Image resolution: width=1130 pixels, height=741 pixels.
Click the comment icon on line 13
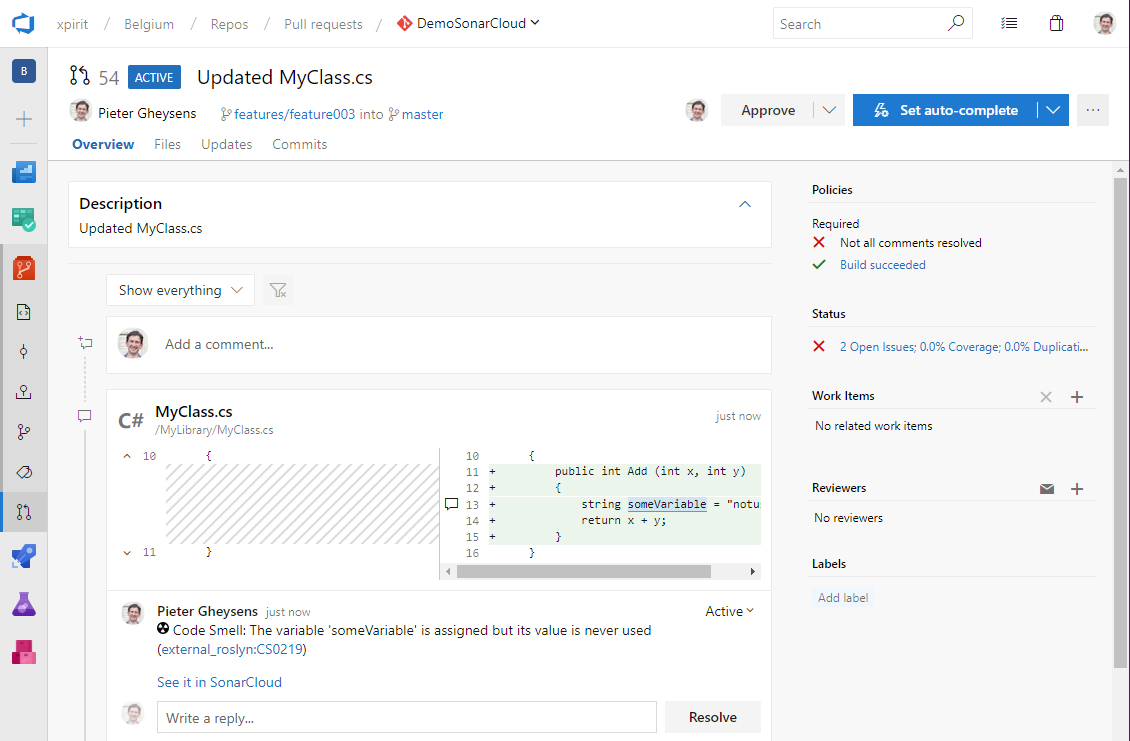452,504
